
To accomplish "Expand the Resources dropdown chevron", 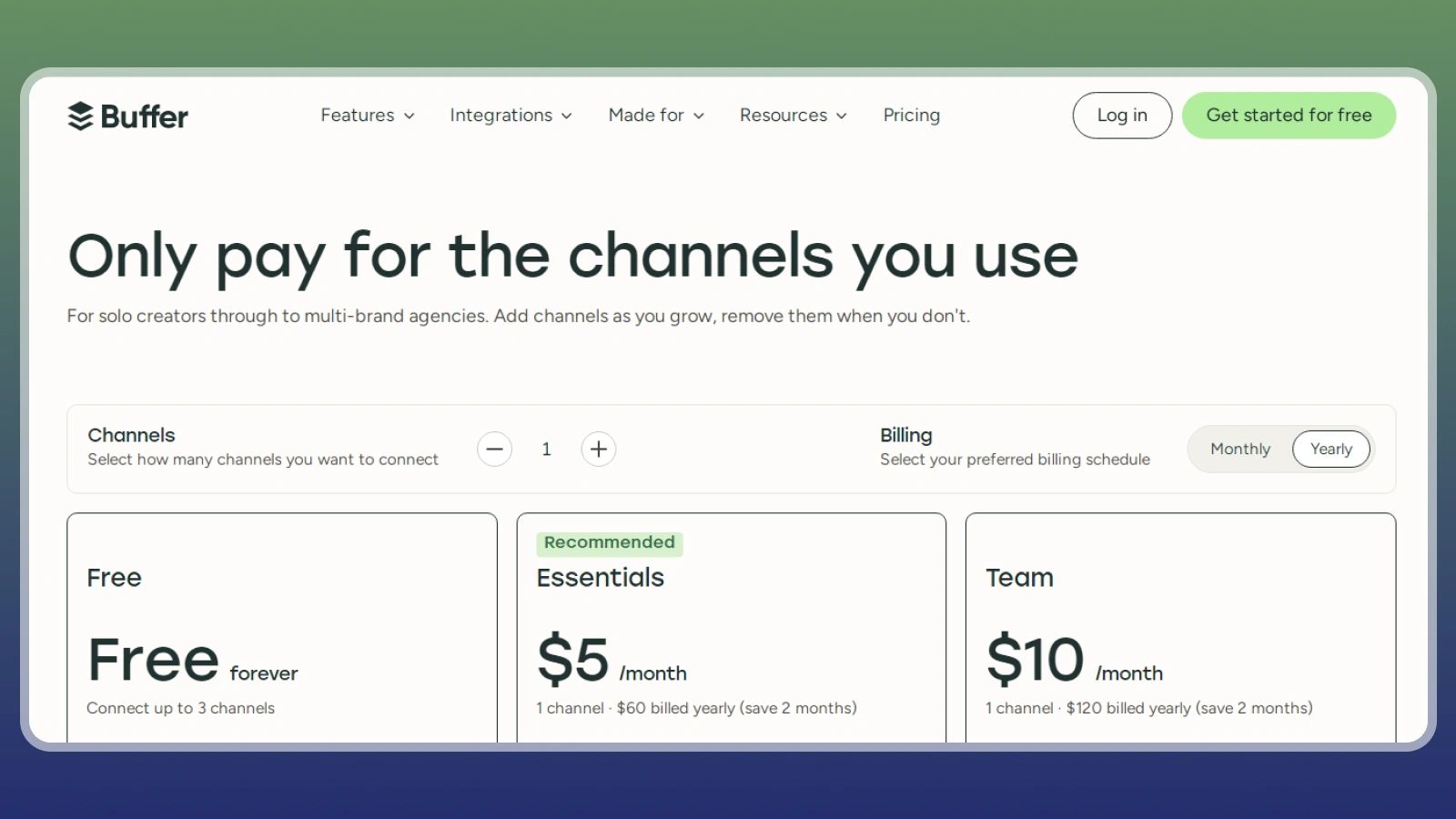I will (x=842, y=116).
